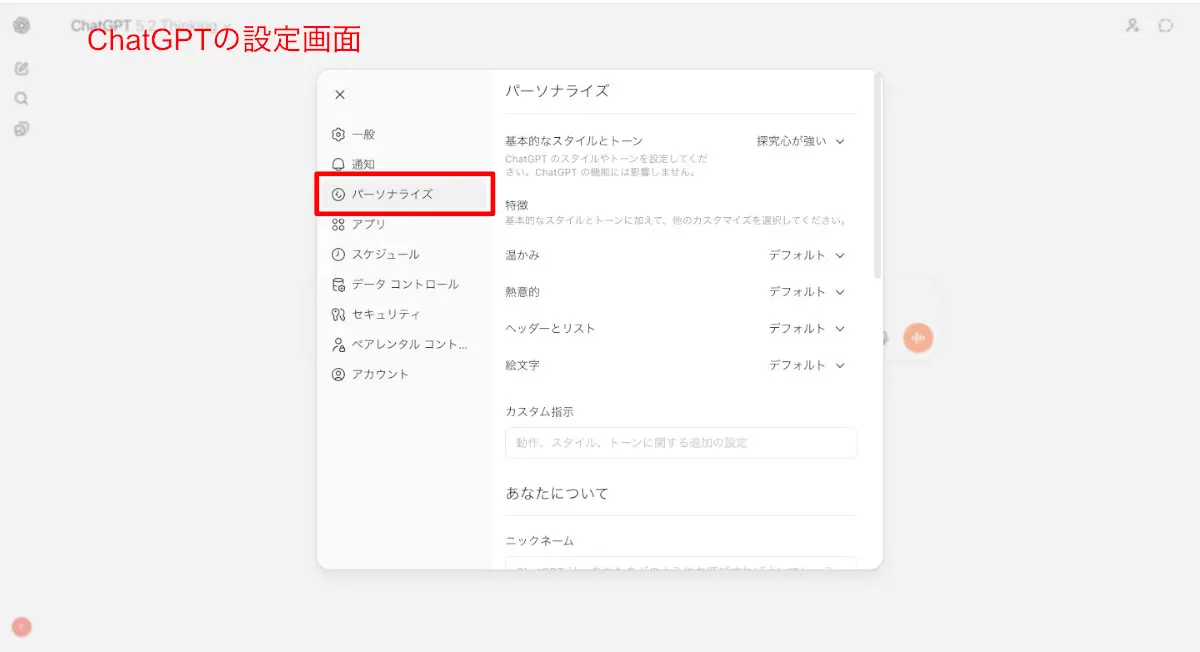This screenshot has width=1200, height=652.
Task: Start a new chat with pencil icon
Action: click(21, 69)
